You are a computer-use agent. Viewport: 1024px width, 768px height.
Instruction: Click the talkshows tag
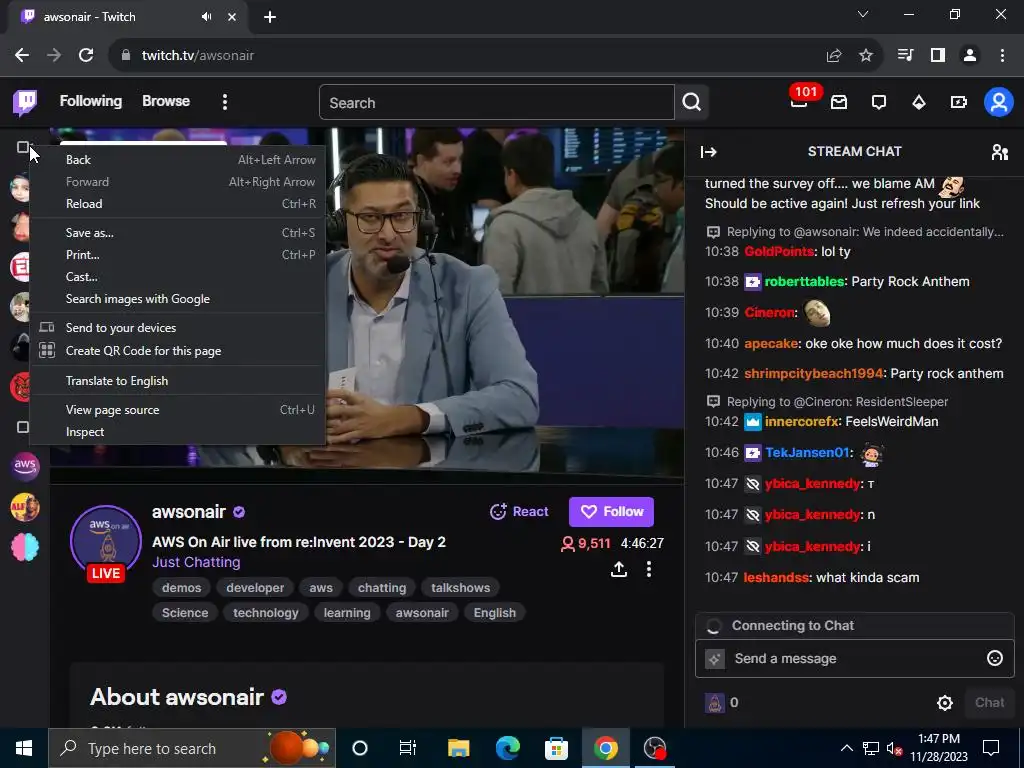(x=460, y=588)
